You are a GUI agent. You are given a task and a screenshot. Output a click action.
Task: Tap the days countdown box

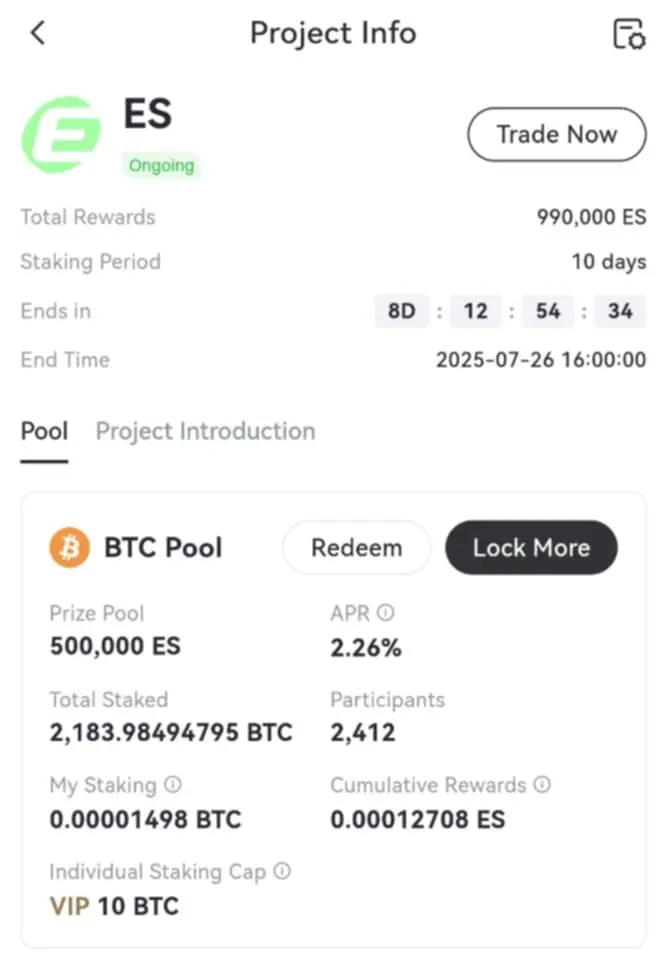coord(401,311)
